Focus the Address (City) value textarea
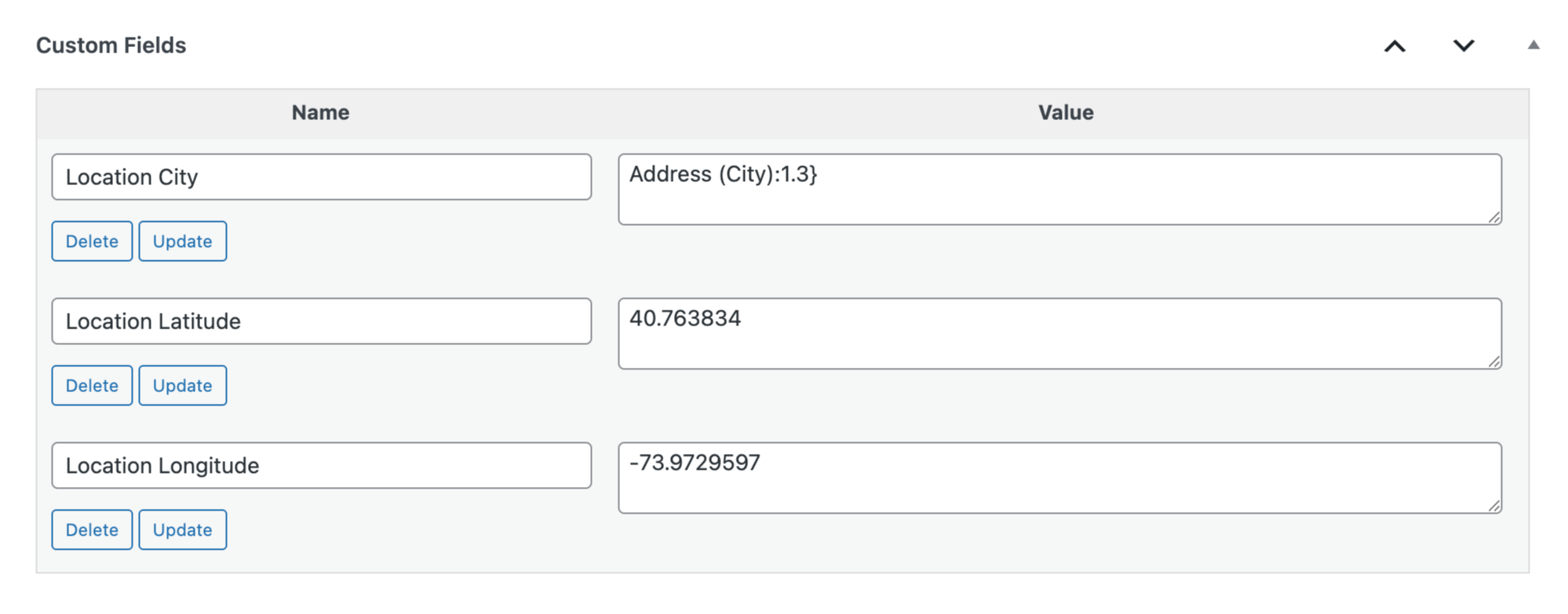The image size is (1568, 614). point(1059,190)
